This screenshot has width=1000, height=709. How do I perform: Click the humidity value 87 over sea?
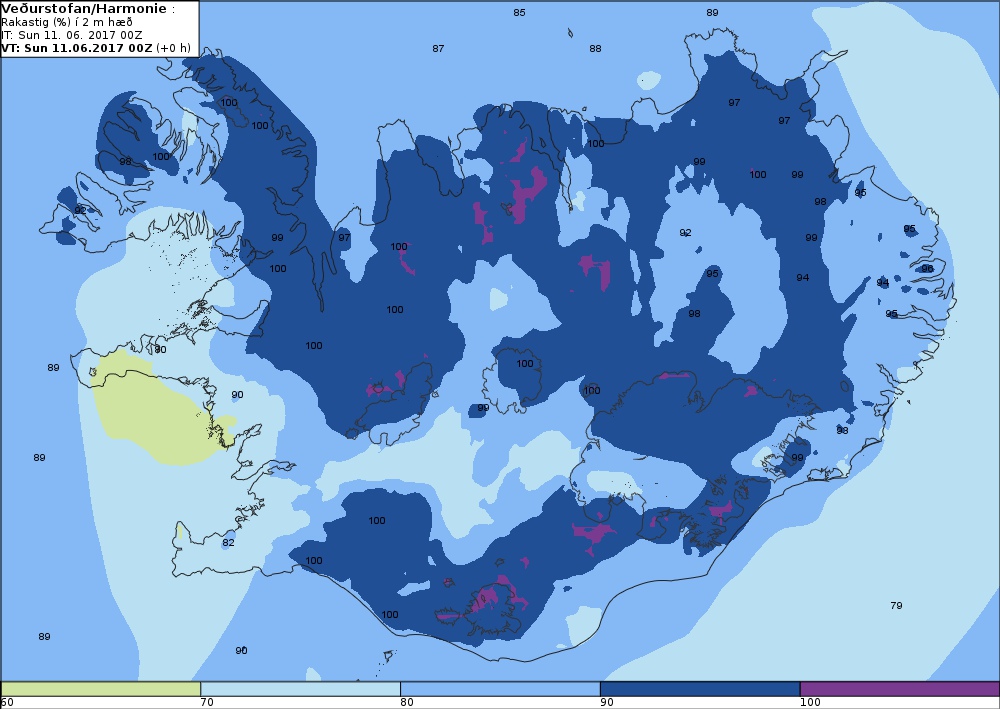[438, 48]
